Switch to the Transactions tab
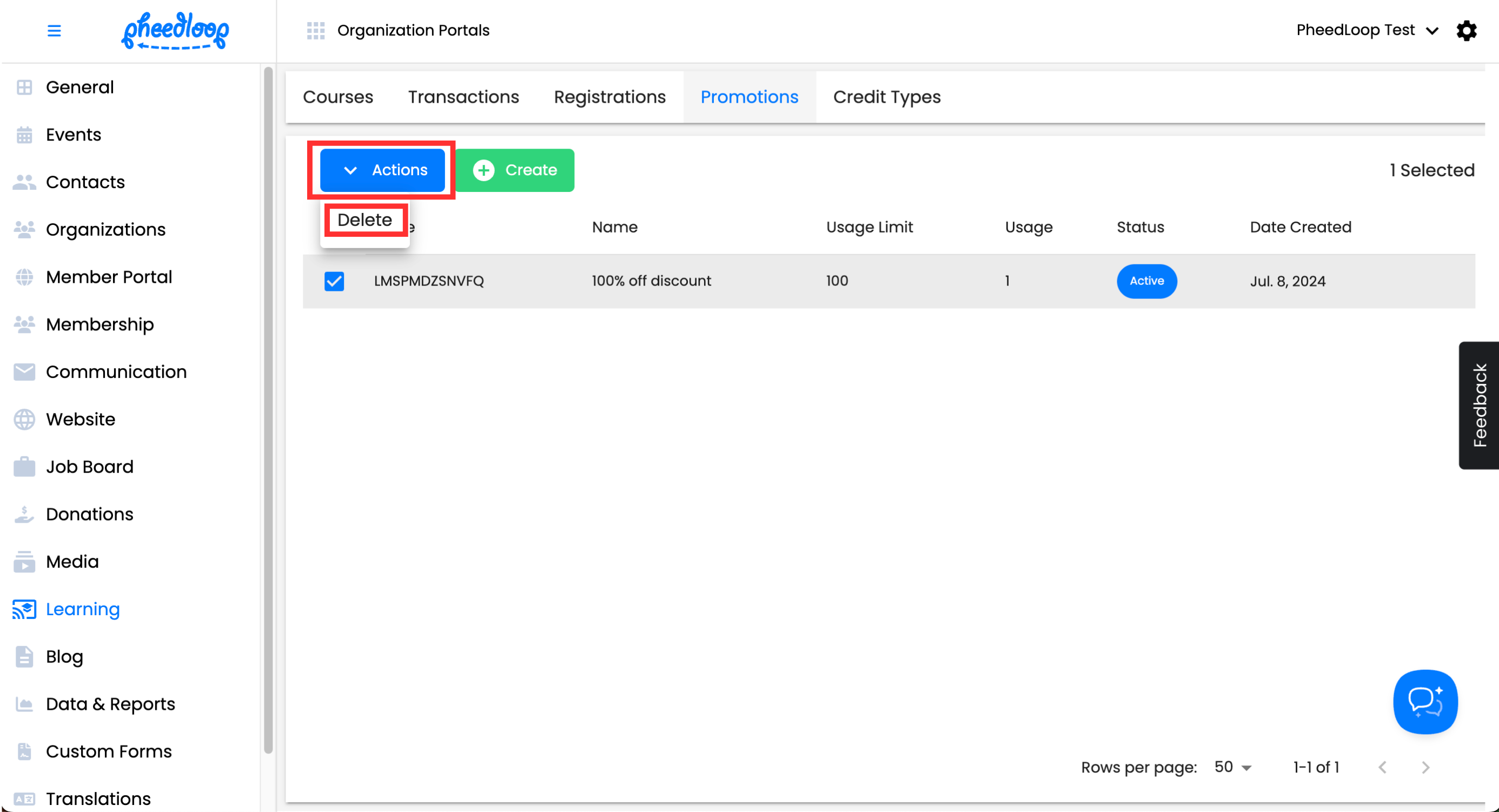This screenshot has width=1499, height=812. tap(463, 97)
